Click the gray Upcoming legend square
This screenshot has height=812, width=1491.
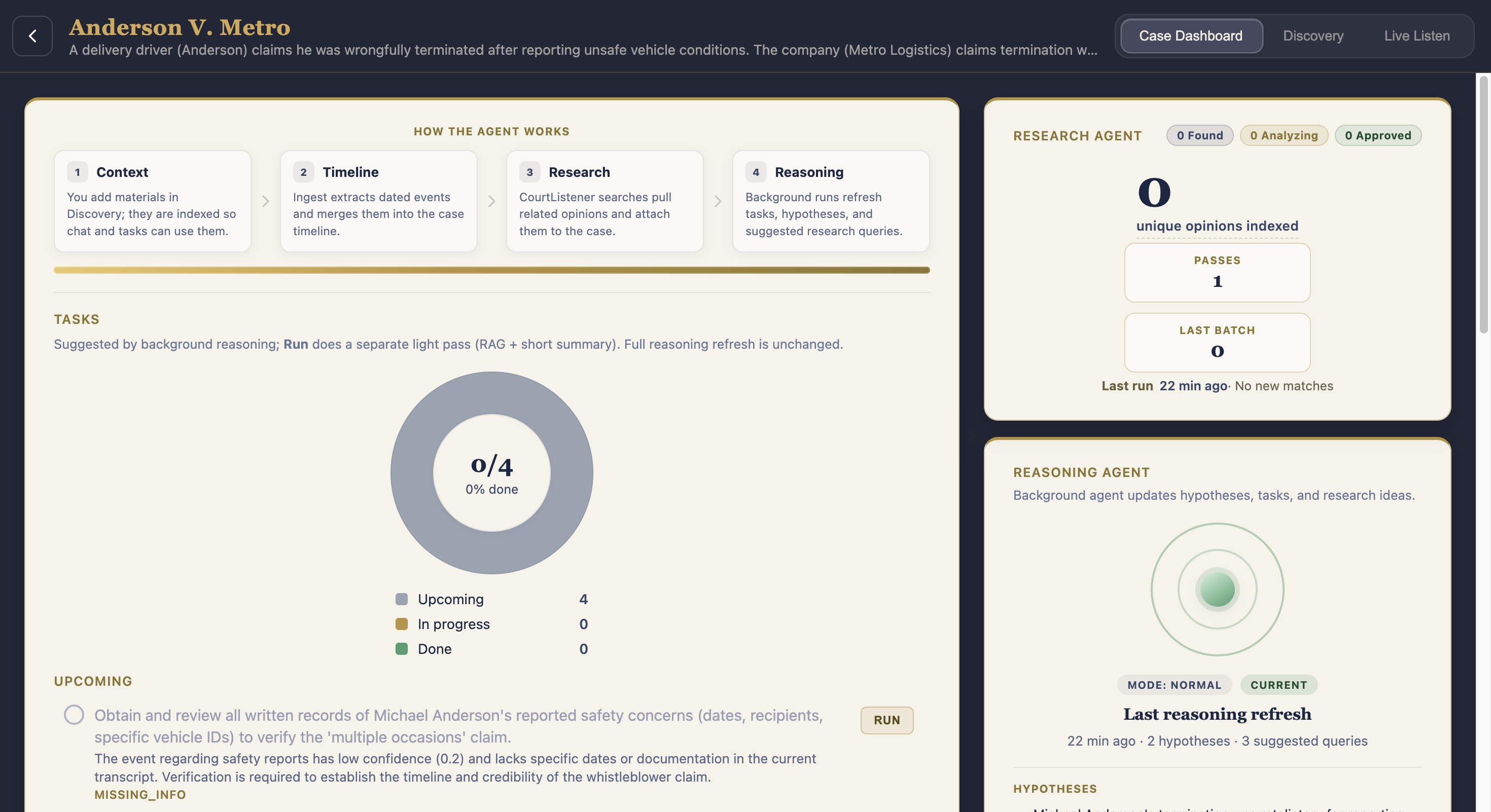pos(401,599)
